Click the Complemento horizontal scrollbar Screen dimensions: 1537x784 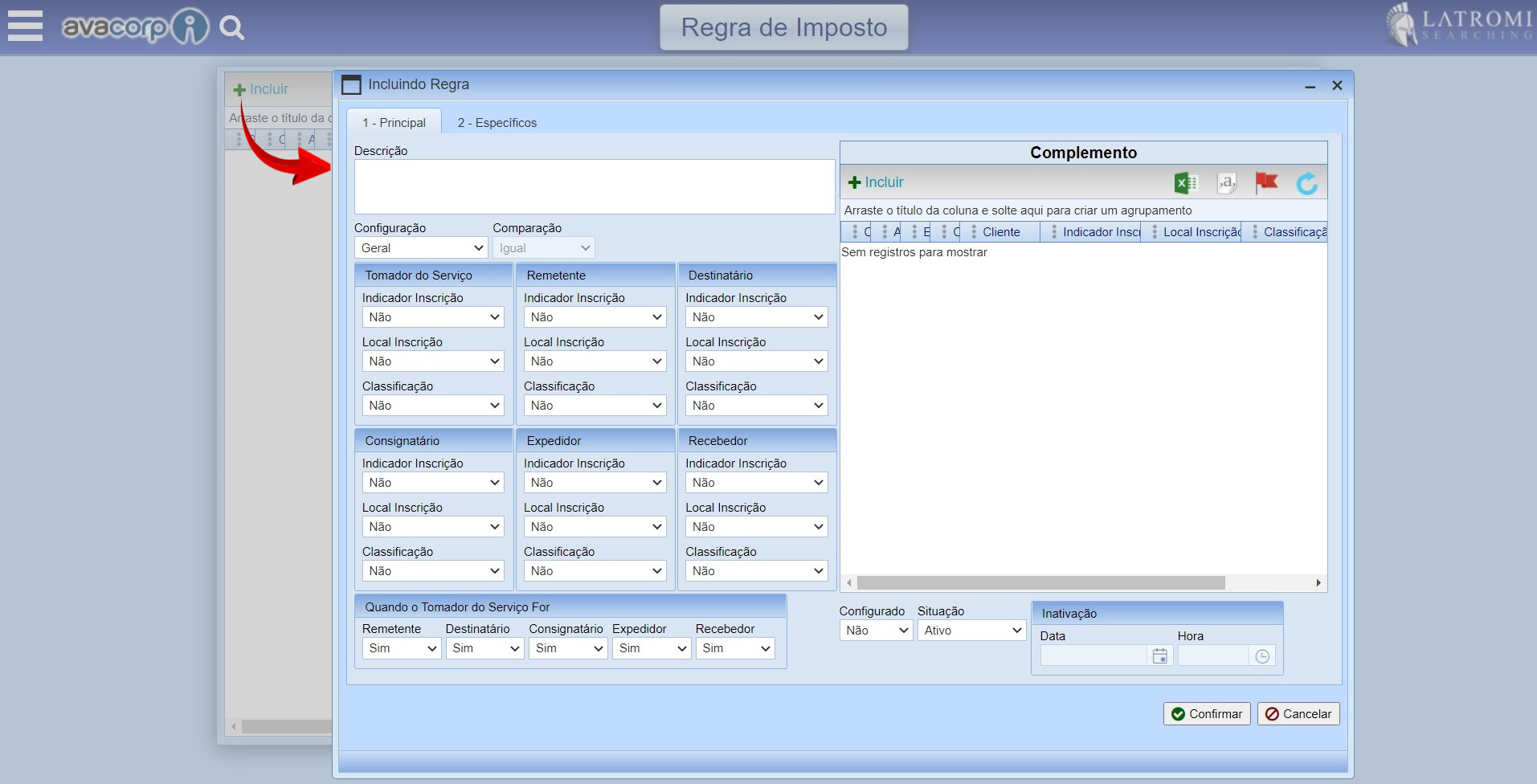click(1040, 583)
